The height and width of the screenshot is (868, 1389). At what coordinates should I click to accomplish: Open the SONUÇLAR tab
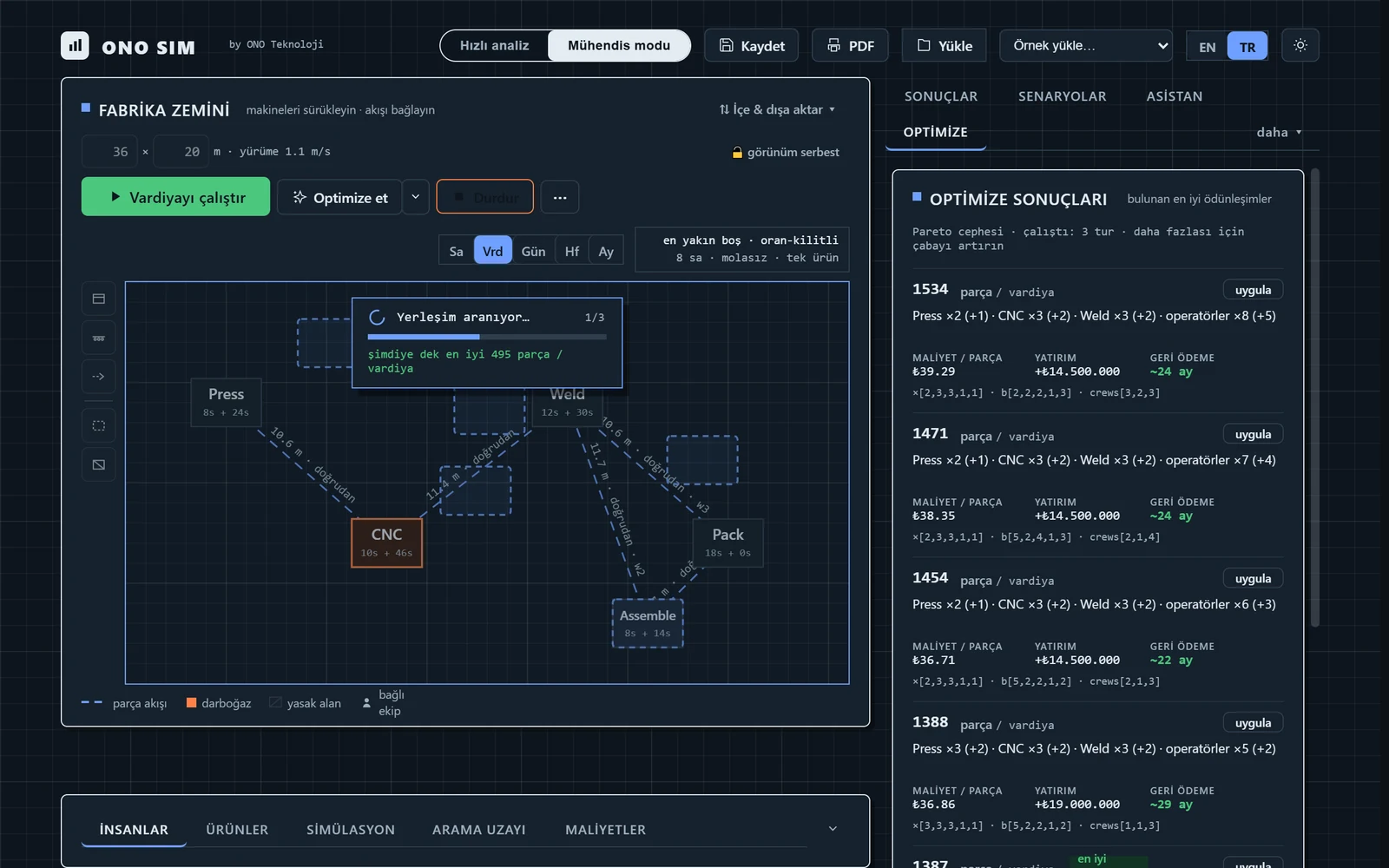(x=940, y=96)
